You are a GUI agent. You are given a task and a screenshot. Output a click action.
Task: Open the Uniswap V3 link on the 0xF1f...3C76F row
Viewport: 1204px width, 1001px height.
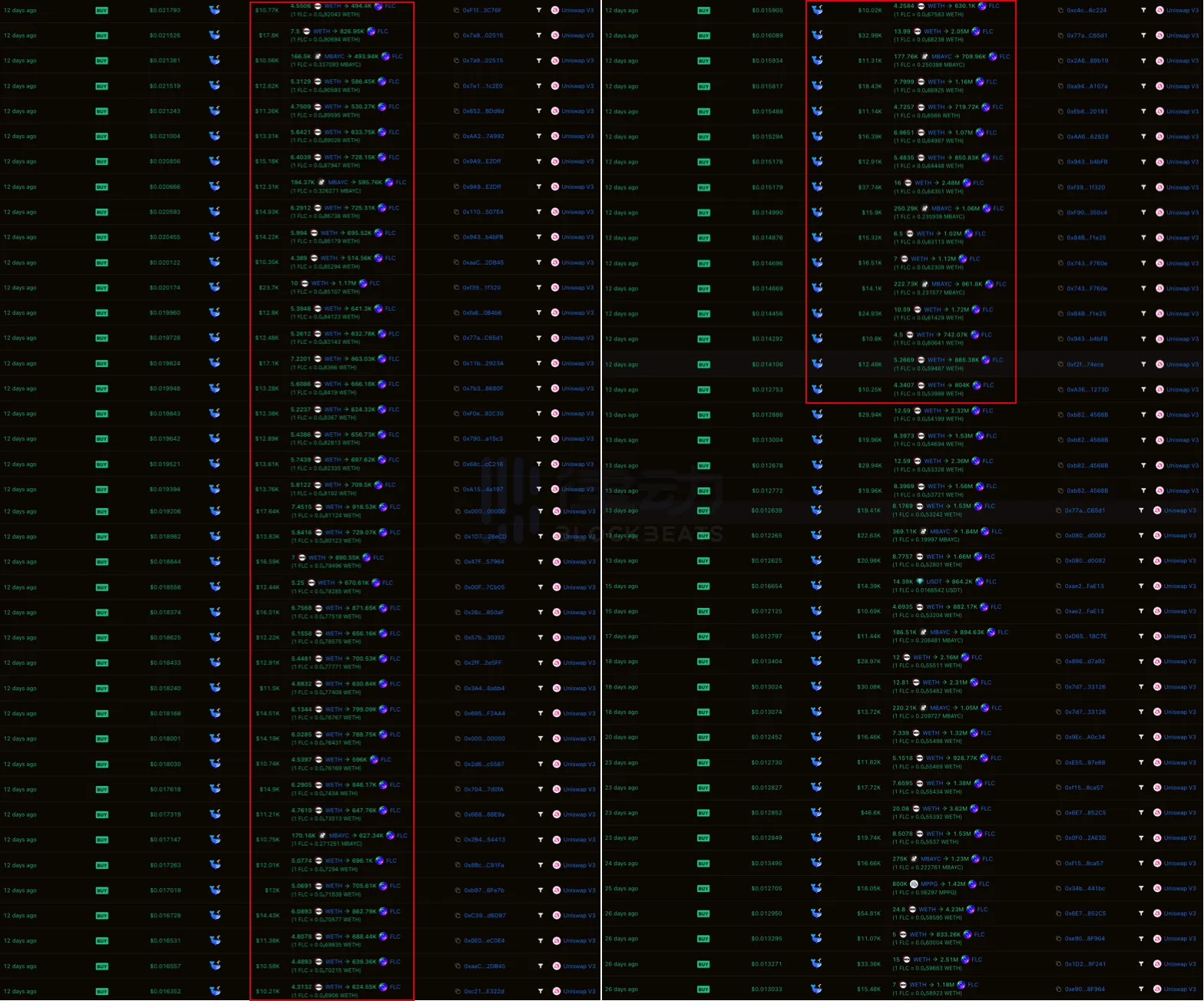[x=577, y=11]
